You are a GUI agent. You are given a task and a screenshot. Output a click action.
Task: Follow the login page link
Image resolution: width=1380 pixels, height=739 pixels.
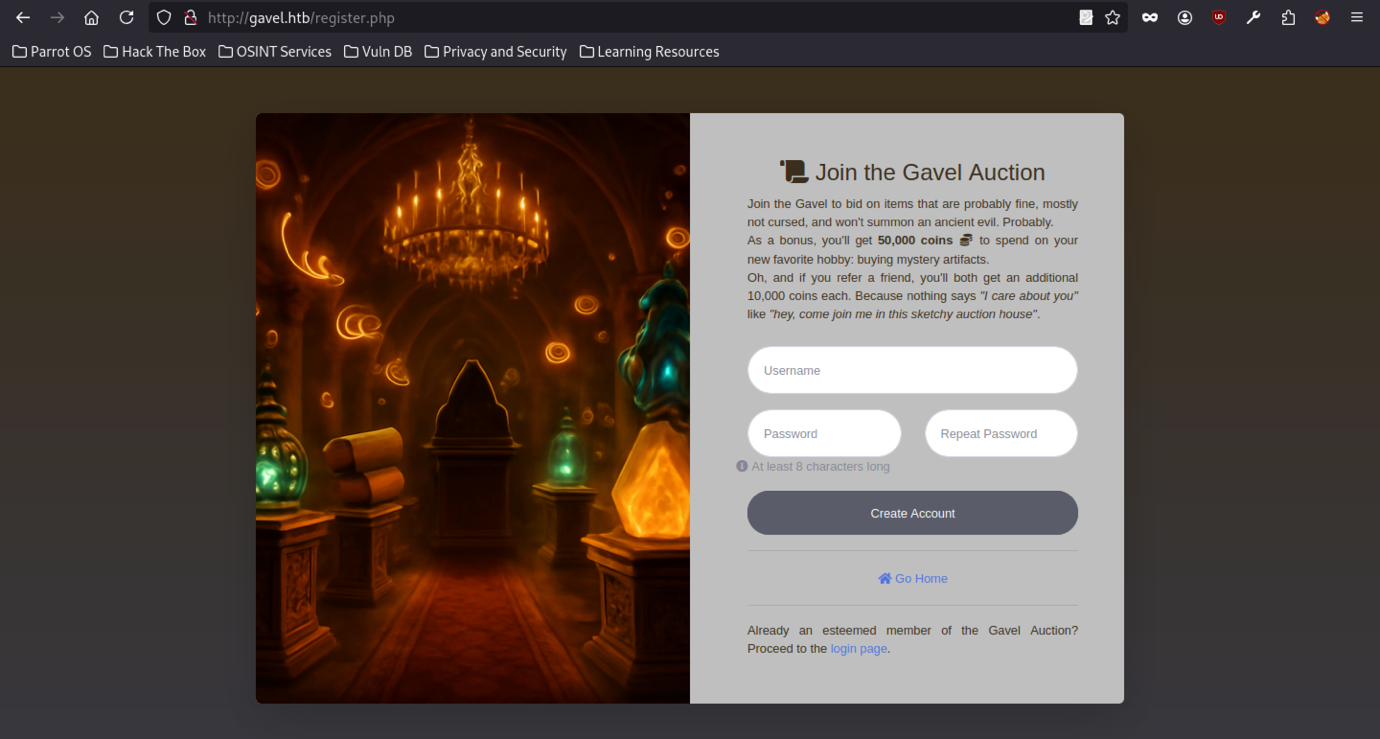(x=859, y=649)
